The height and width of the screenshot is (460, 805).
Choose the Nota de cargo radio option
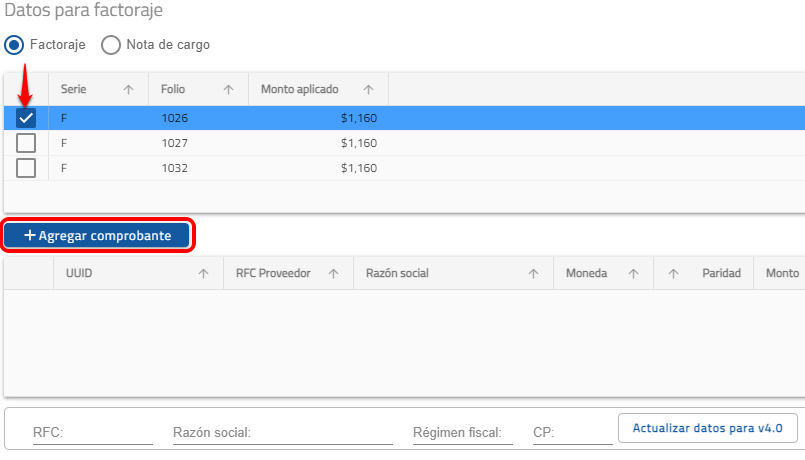point(110,45)
